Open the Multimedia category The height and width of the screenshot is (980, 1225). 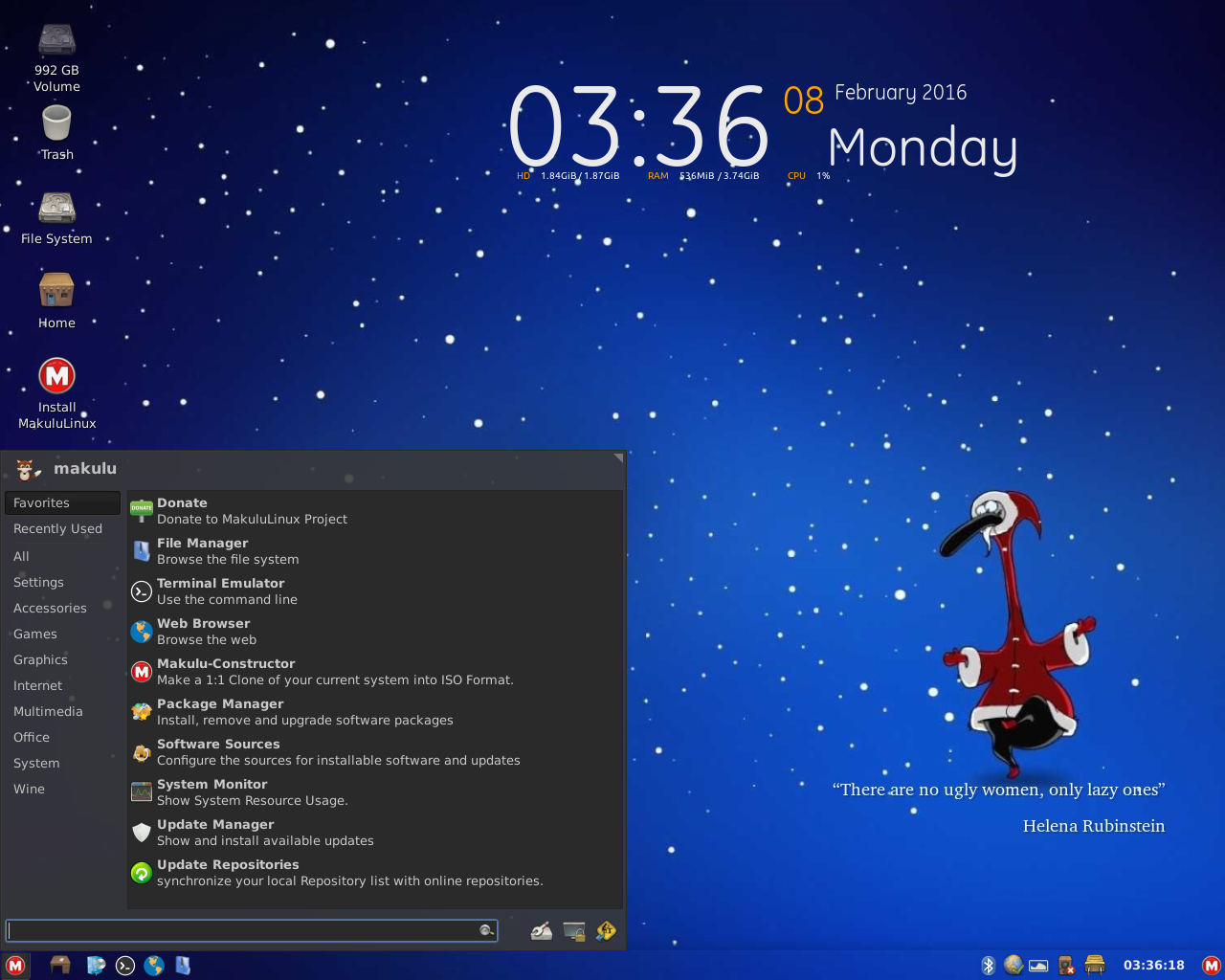[62, 711]
